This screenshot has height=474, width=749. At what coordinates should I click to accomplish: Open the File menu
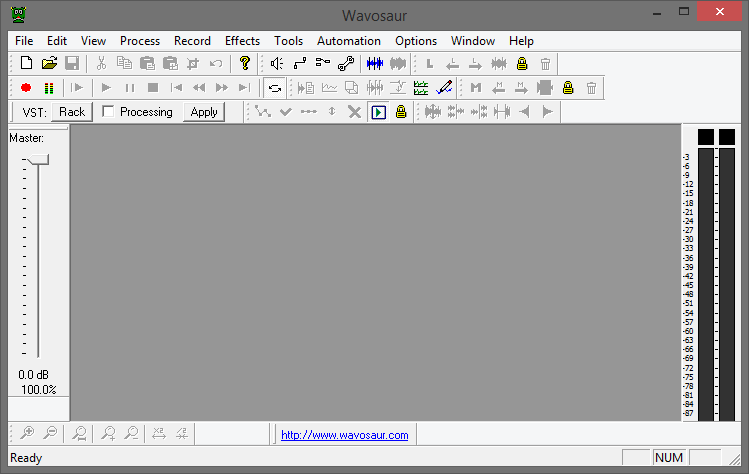24,41
